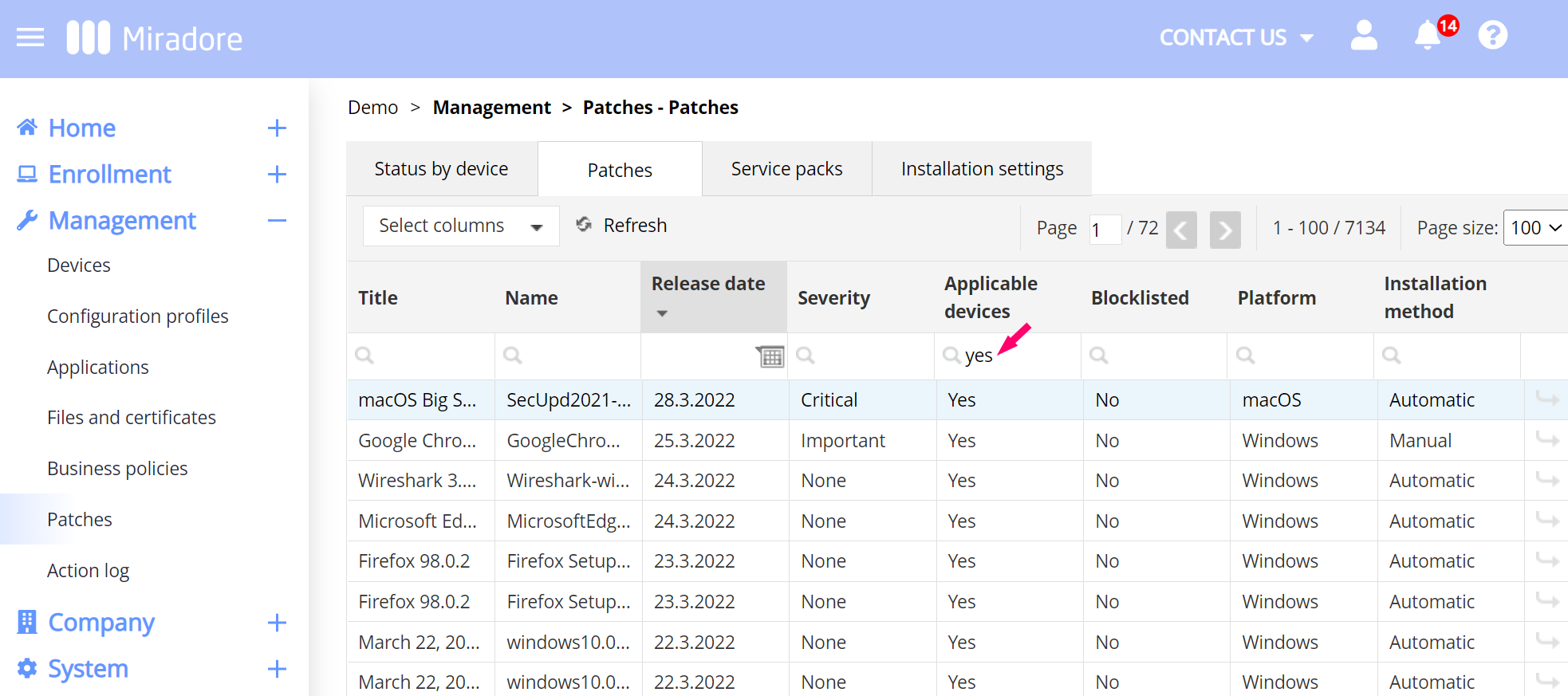Expand the Home section plus sign
This screenshot has height=696, width=1568.
pyautogui.click(x=277, y=128)
